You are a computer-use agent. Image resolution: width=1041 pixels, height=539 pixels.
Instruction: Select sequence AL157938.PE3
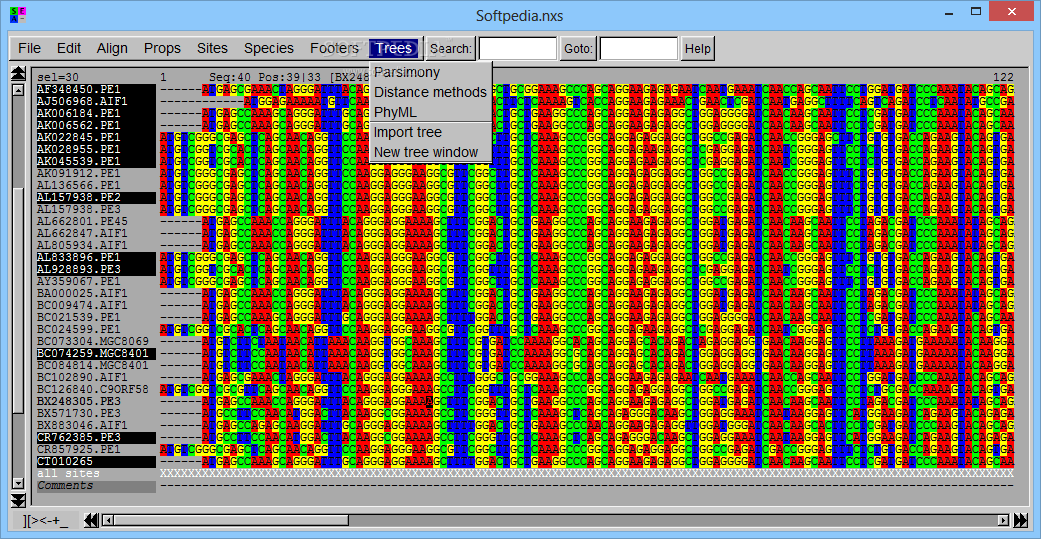pyautogui.click(x=96, y=209)
